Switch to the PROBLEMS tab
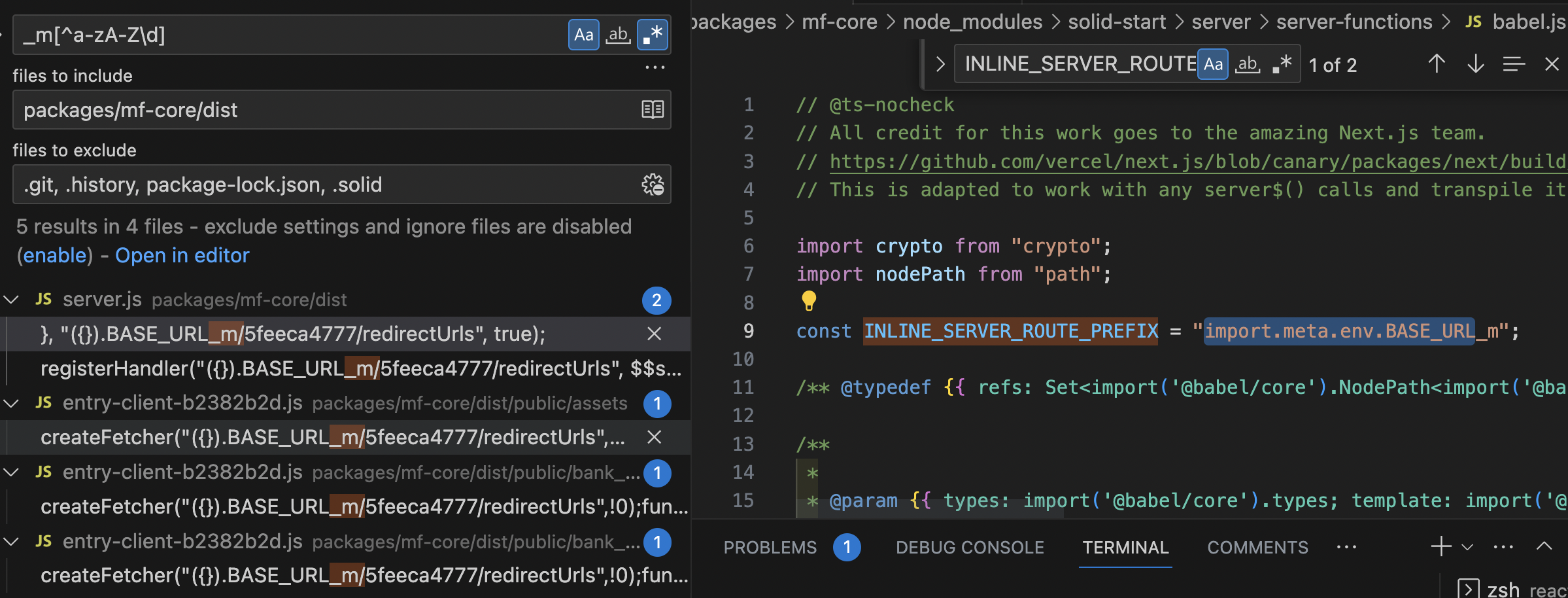The image size is (1568, 598). pos(770,547)
